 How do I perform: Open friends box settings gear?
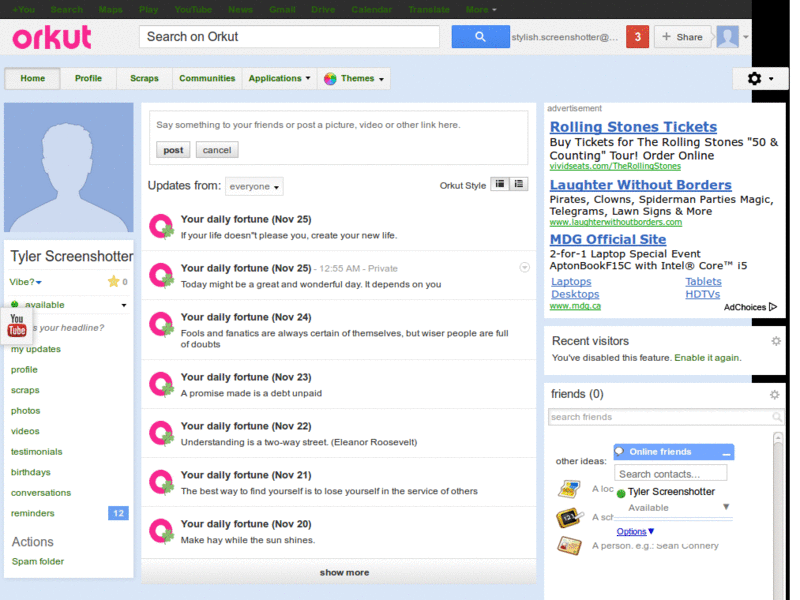click(x=774, y=395)
